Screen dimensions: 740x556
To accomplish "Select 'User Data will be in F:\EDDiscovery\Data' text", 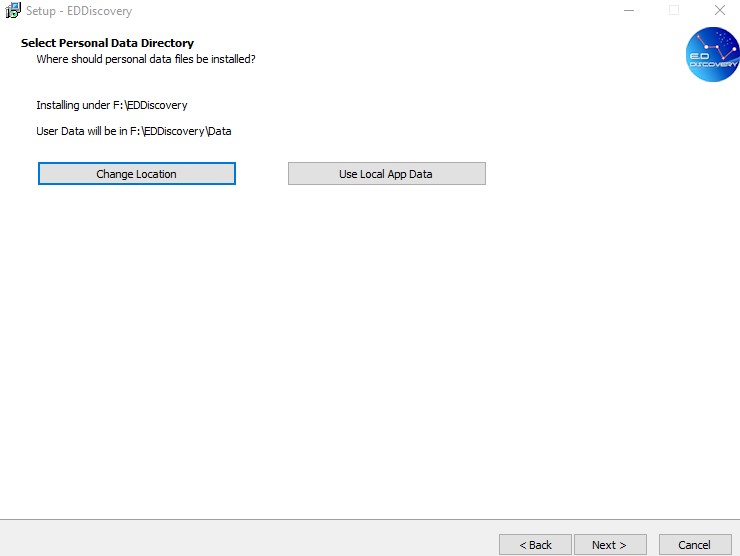I will click(x=134, y=131).
